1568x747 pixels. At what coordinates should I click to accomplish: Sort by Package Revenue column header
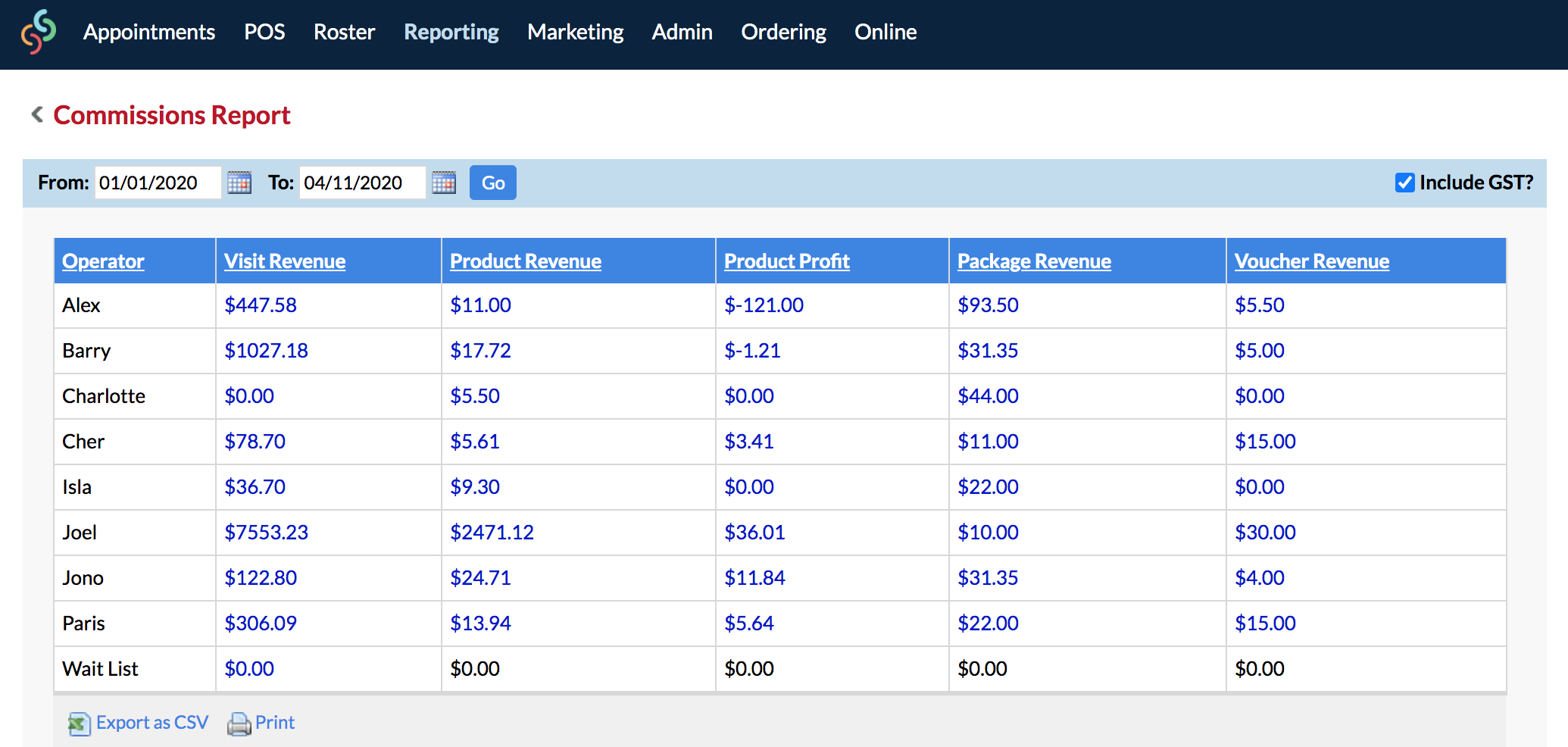[x=1034, y=261]
